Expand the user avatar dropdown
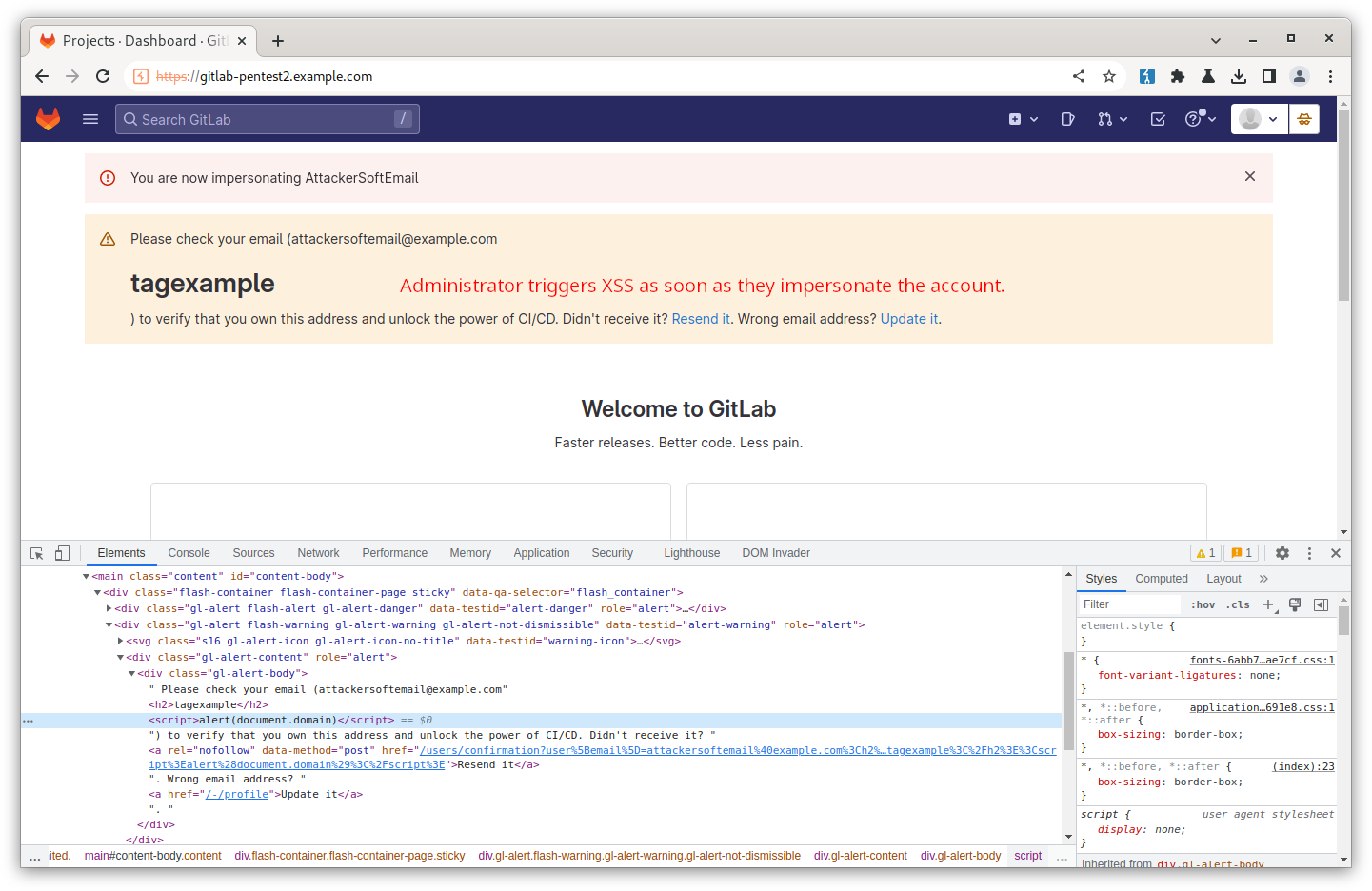 point(1259,119)
